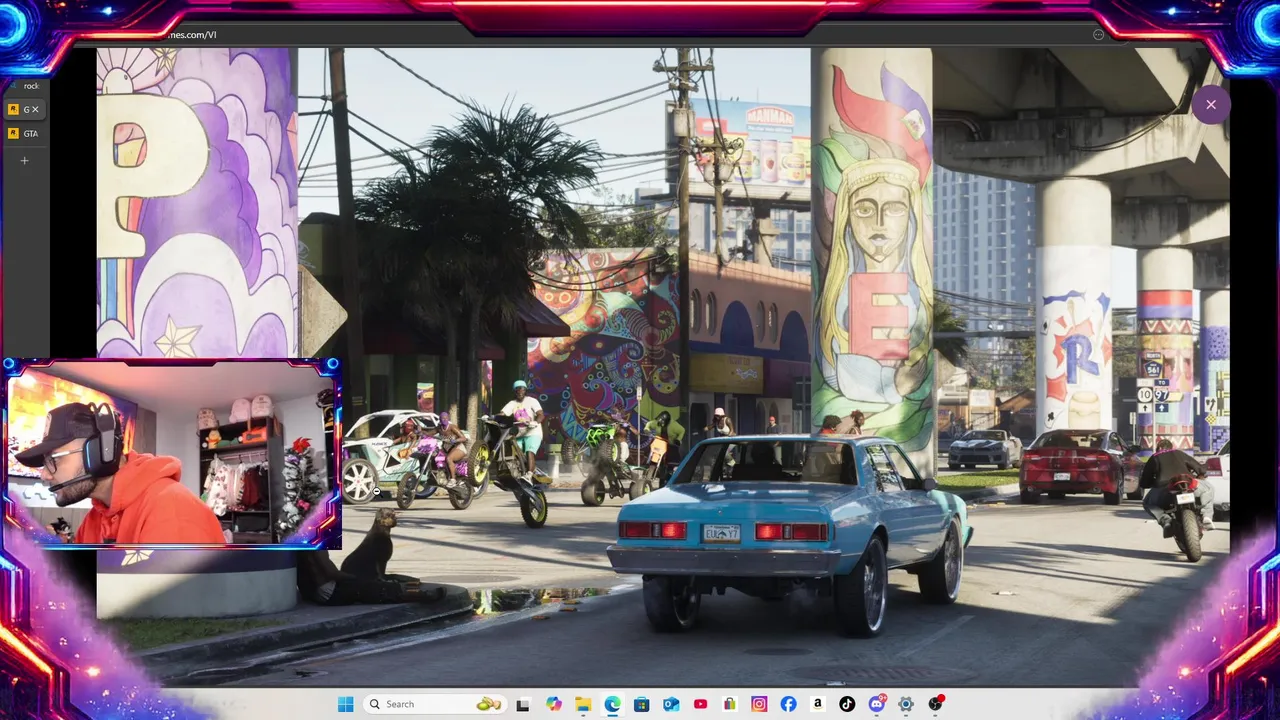1280x720 pixels.
Task: Open Outlook from the taskbar
Action: coord(671,704)
